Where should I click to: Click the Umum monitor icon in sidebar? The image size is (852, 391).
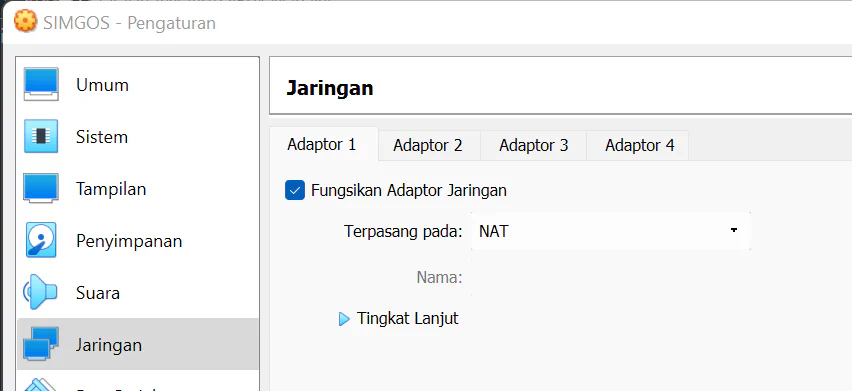click(x=41, y=84)
